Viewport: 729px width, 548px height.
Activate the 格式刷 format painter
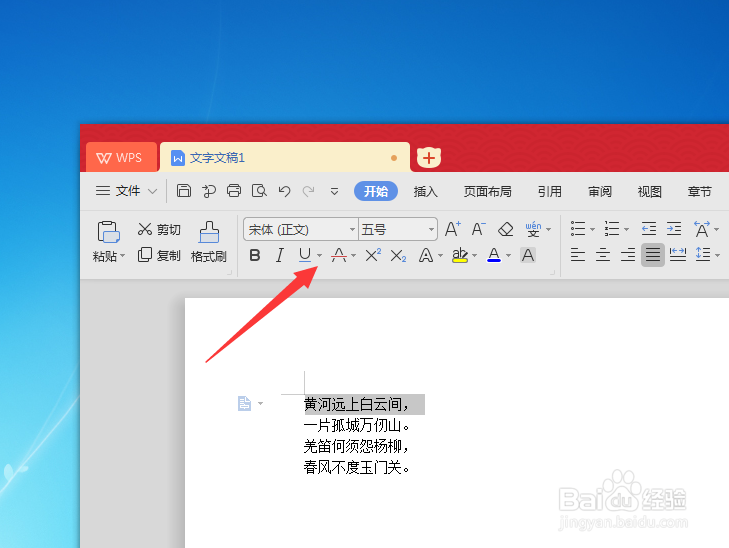tap(209, 242)
